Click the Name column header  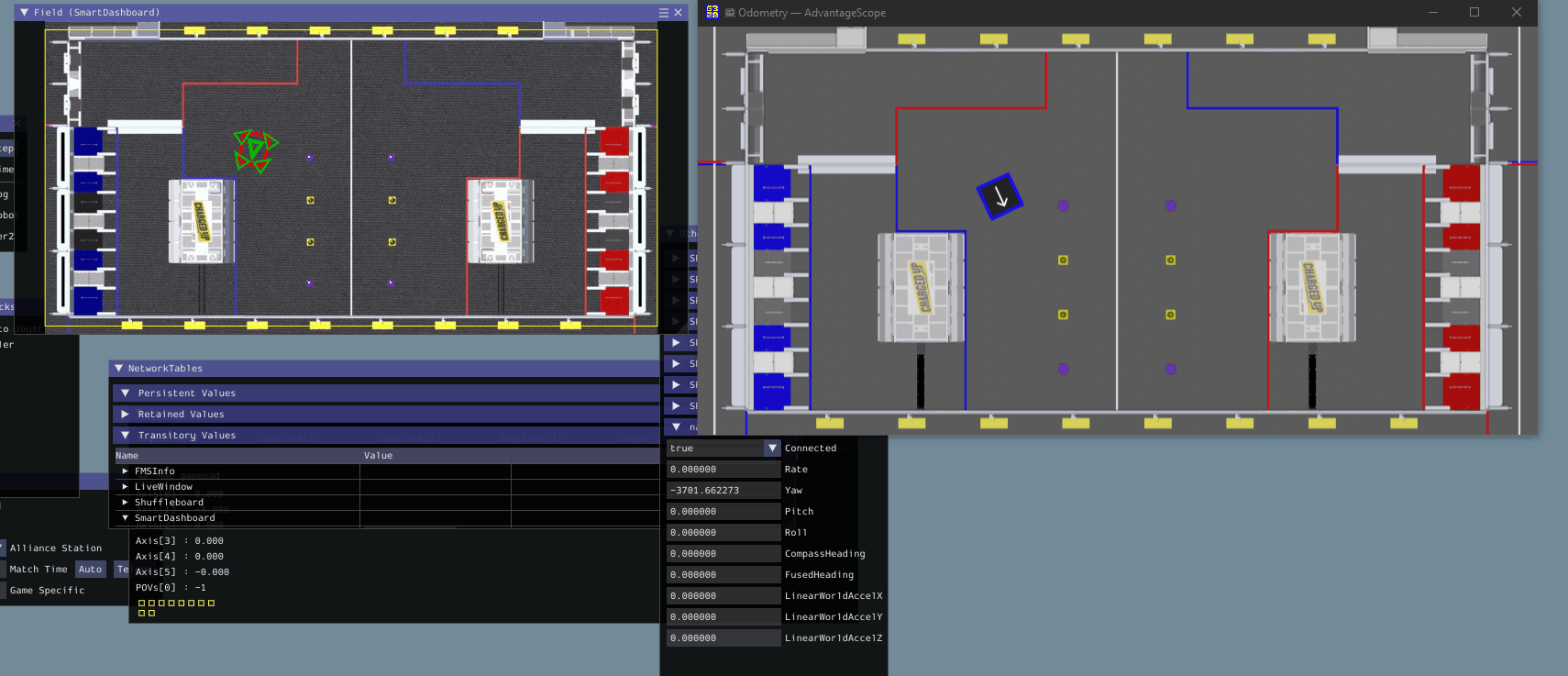tap(127, 455)
